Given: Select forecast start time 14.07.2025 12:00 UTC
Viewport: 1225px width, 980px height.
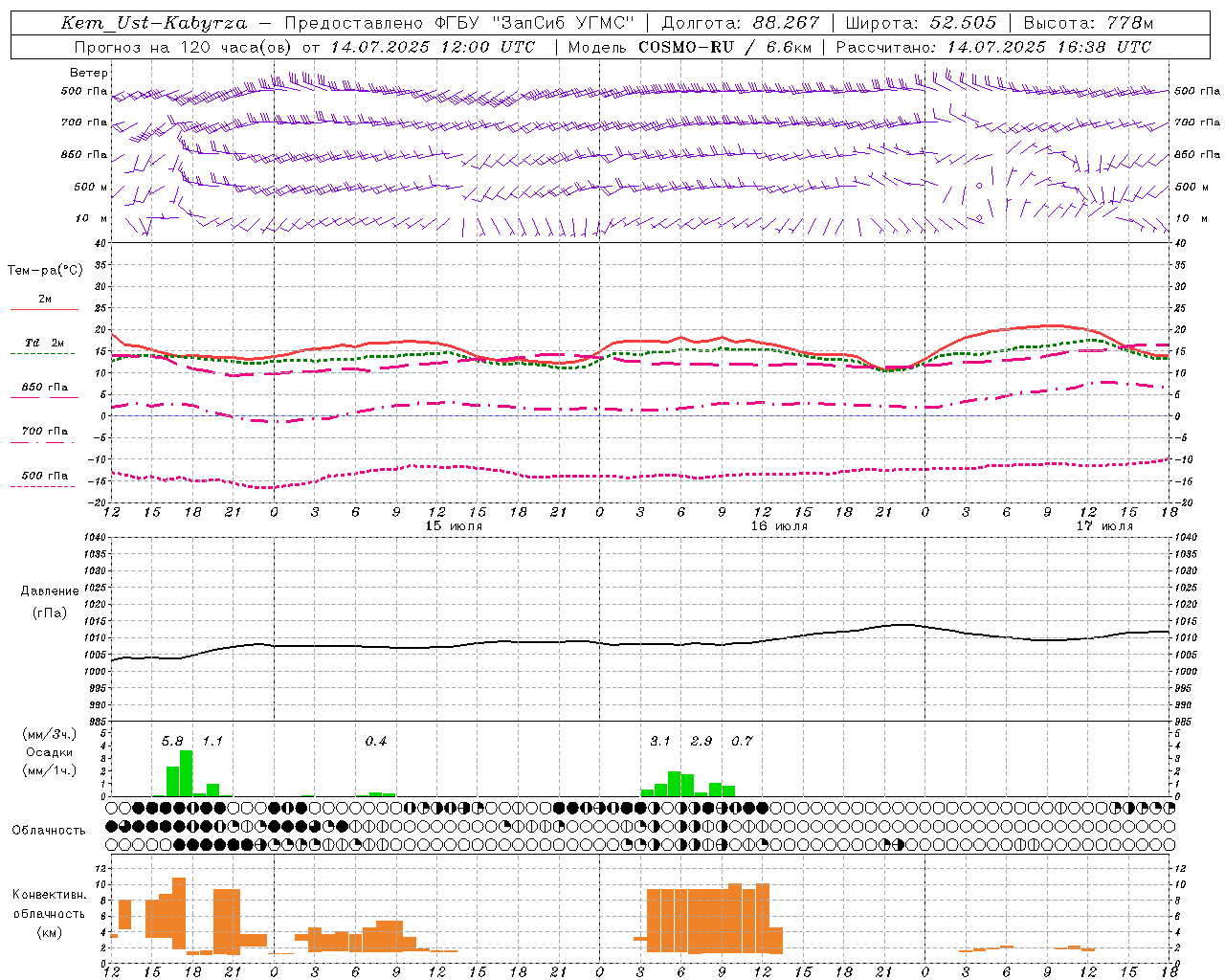Looking at the screenshot, I should click(433, 47).
